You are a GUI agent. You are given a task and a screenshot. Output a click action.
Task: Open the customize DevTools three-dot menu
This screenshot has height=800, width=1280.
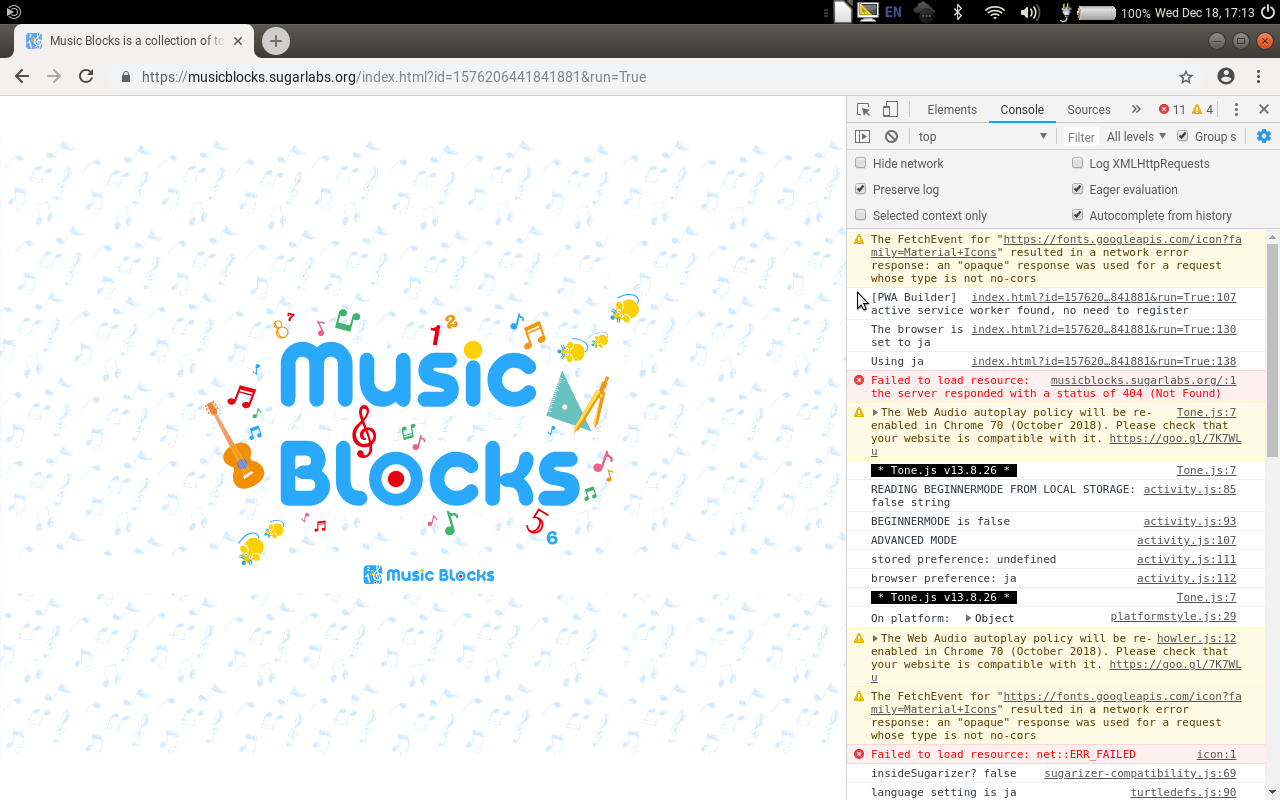(x=1236, y=109)
